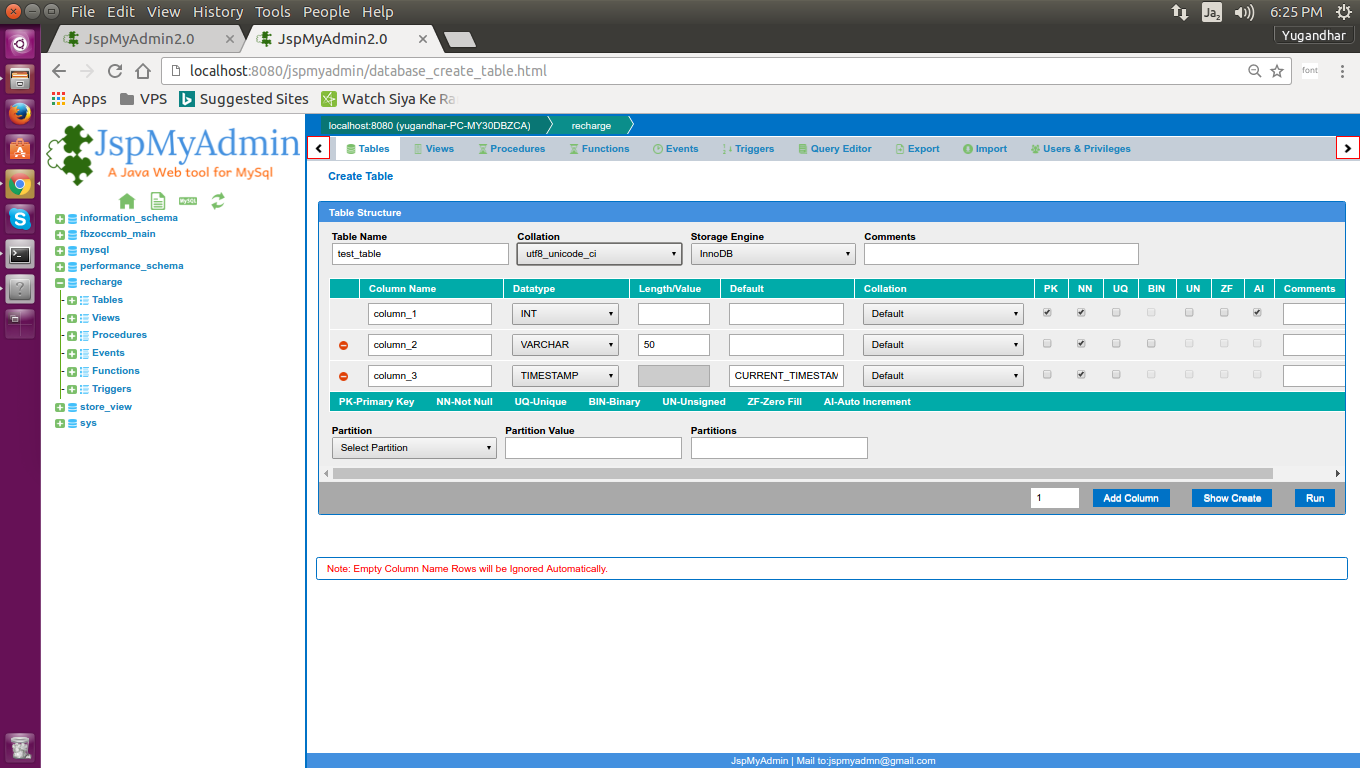Refresh the database tree using the sync icon
The width and height of the screenshot is (1360, 768).
216,201
